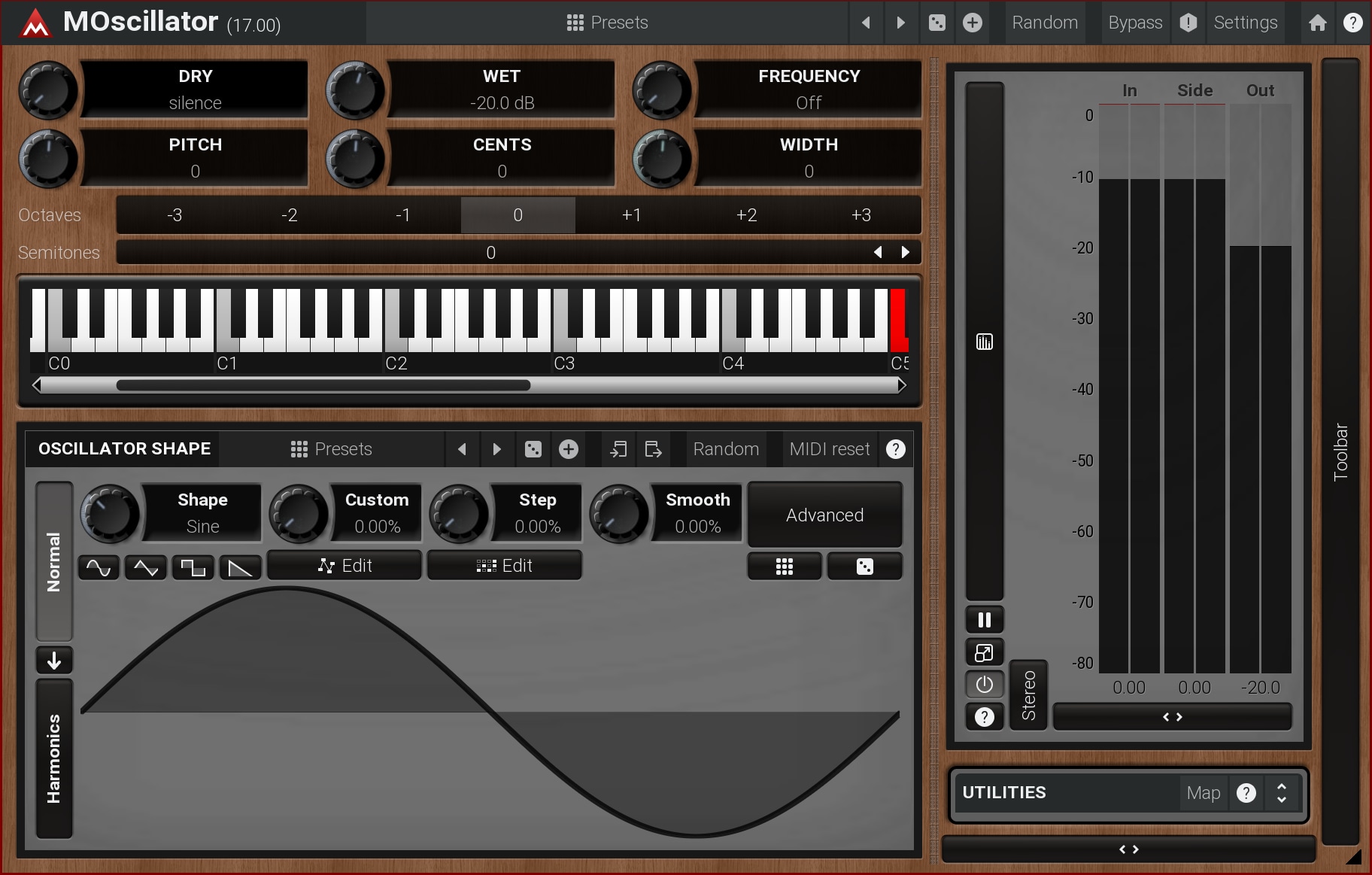Open the main Presets browser
1372x875 pixels.
tap(607, 23)
